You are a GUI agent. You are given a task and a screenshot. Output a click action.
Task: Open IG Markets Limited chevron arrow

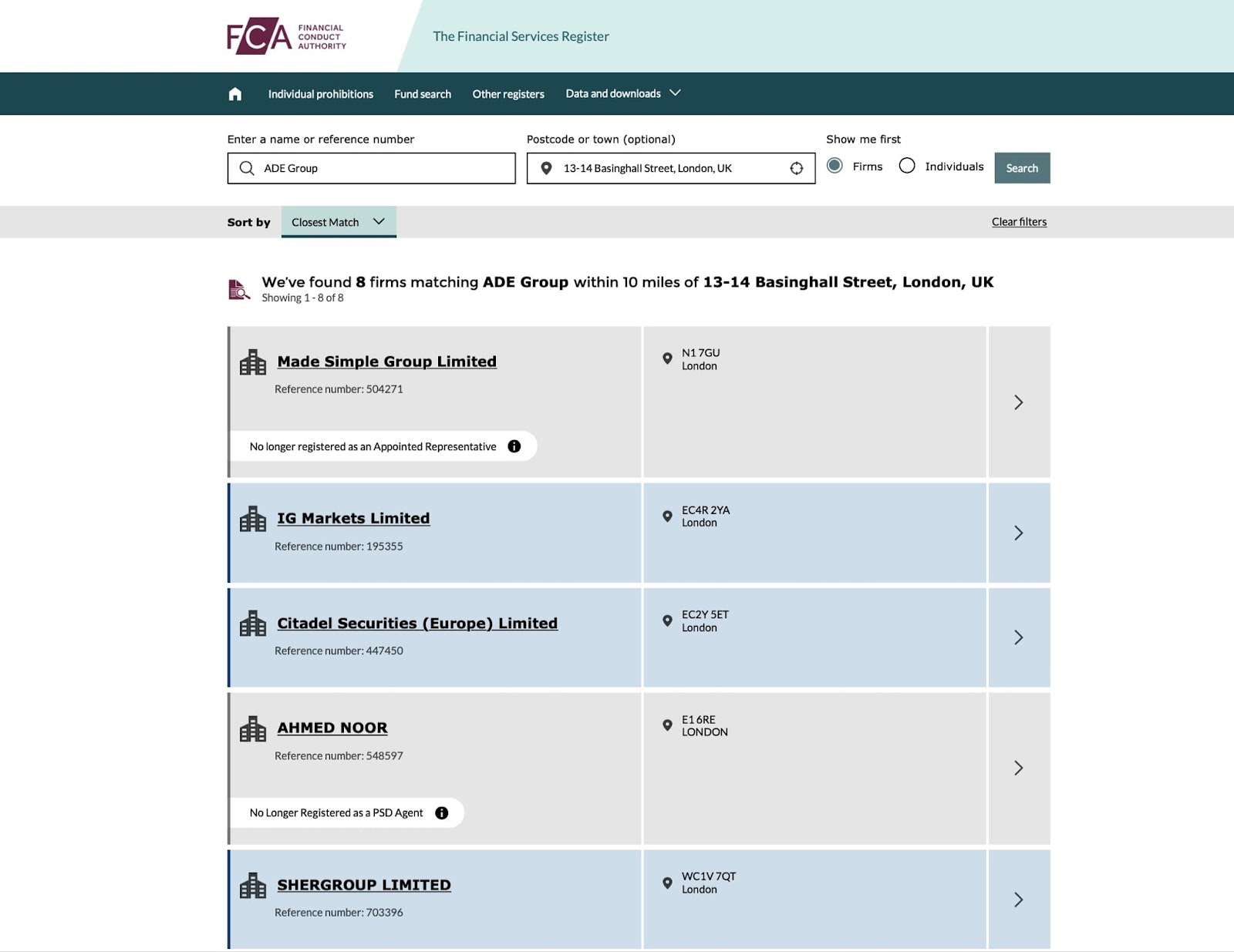pyautogui.click(x=1019, y=533)
